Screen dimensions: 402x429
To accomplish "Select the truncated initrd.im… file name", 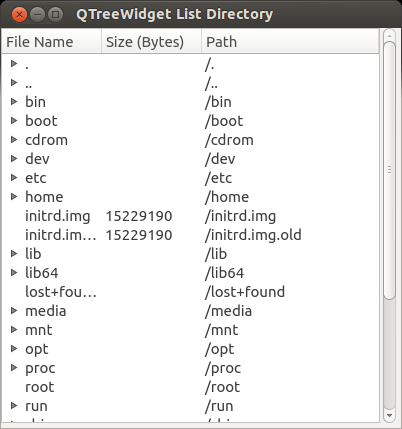I will pyautogui.click(x=61, y=235).
